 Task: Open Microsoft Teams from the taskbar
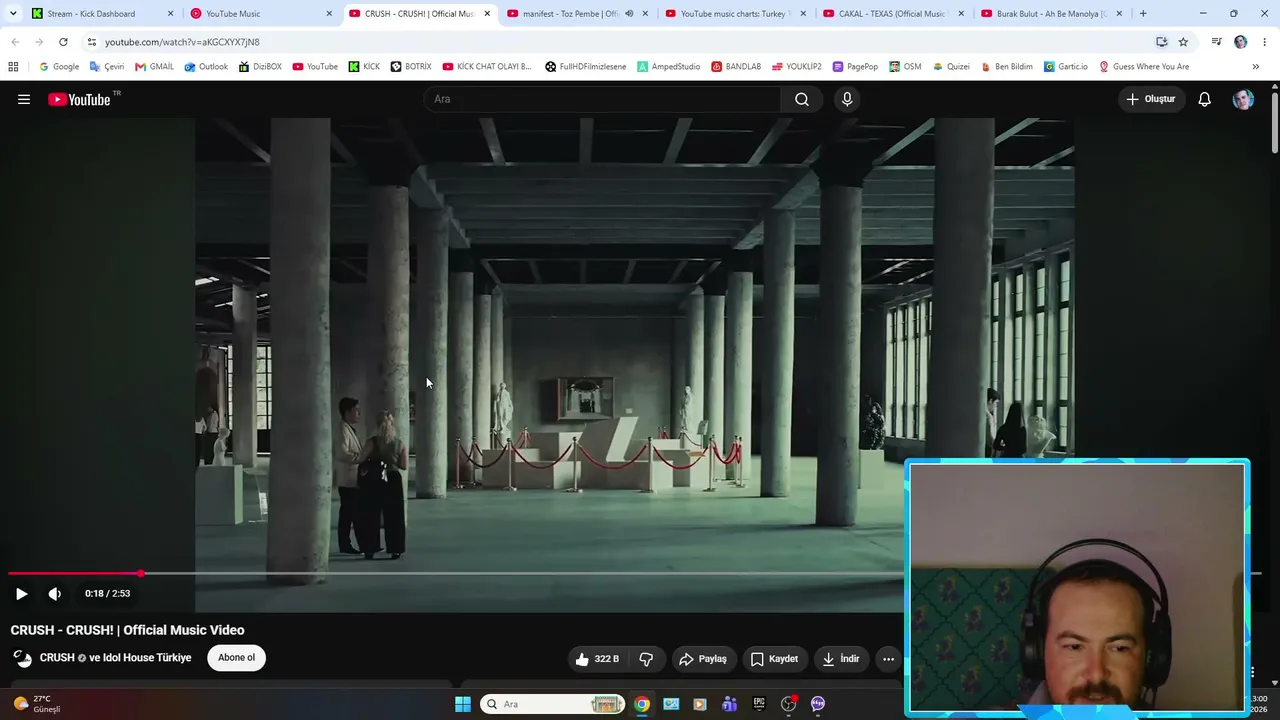pos(729,704)
